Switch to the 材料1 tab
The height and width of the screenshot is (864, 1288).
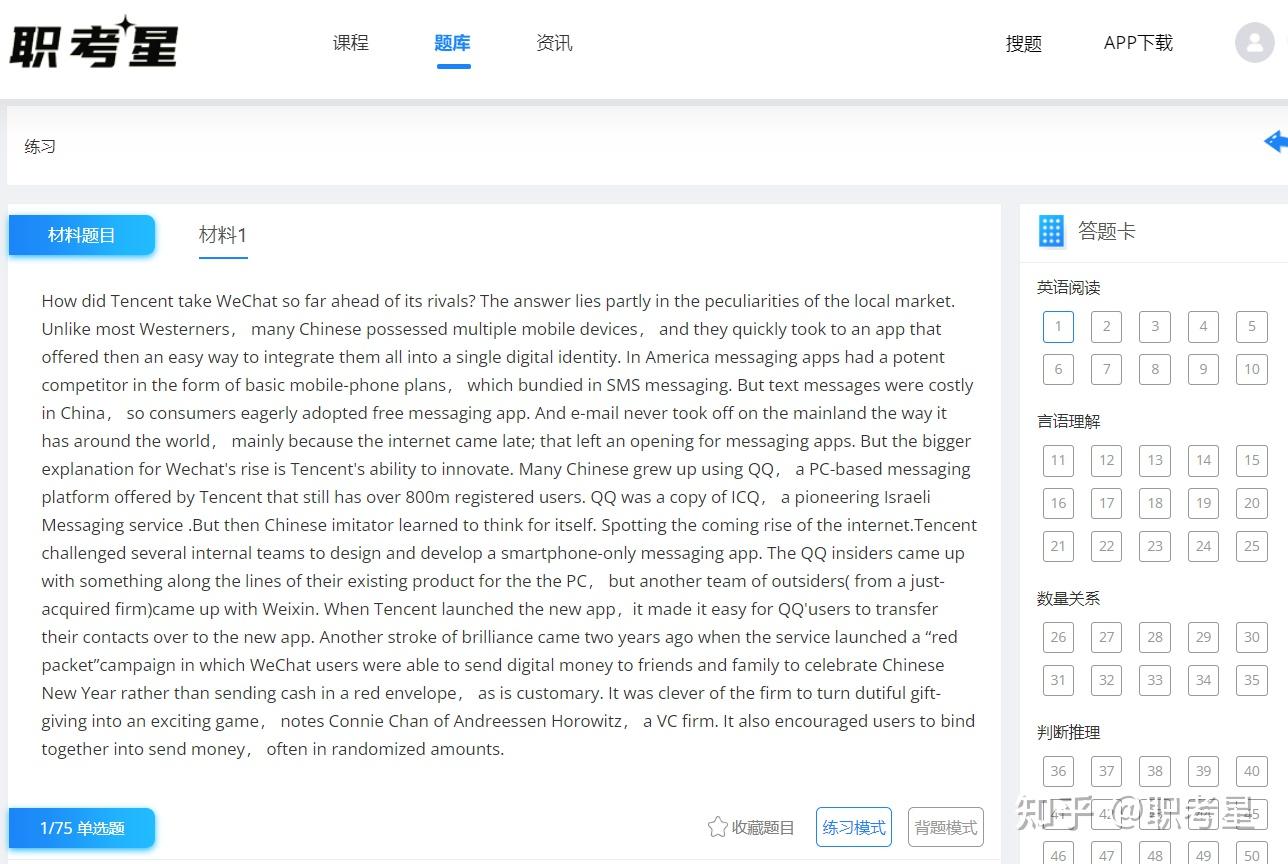click(x=223, y=235)
